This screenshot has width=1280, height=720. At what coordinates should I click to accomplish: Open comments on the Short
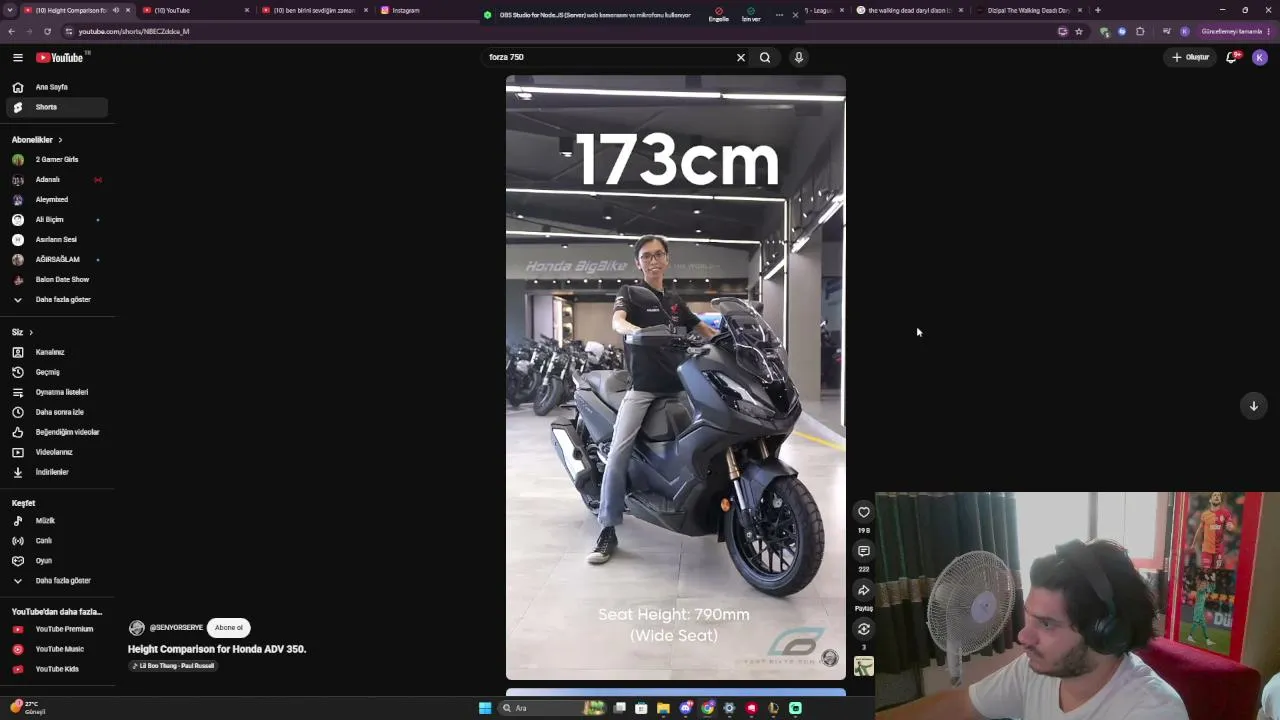(864, 552)
